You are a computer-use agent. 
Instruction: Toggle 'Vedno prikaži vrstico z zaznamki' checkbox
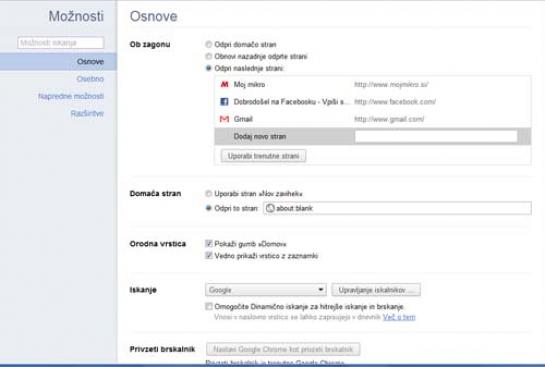tap(209, 256)
